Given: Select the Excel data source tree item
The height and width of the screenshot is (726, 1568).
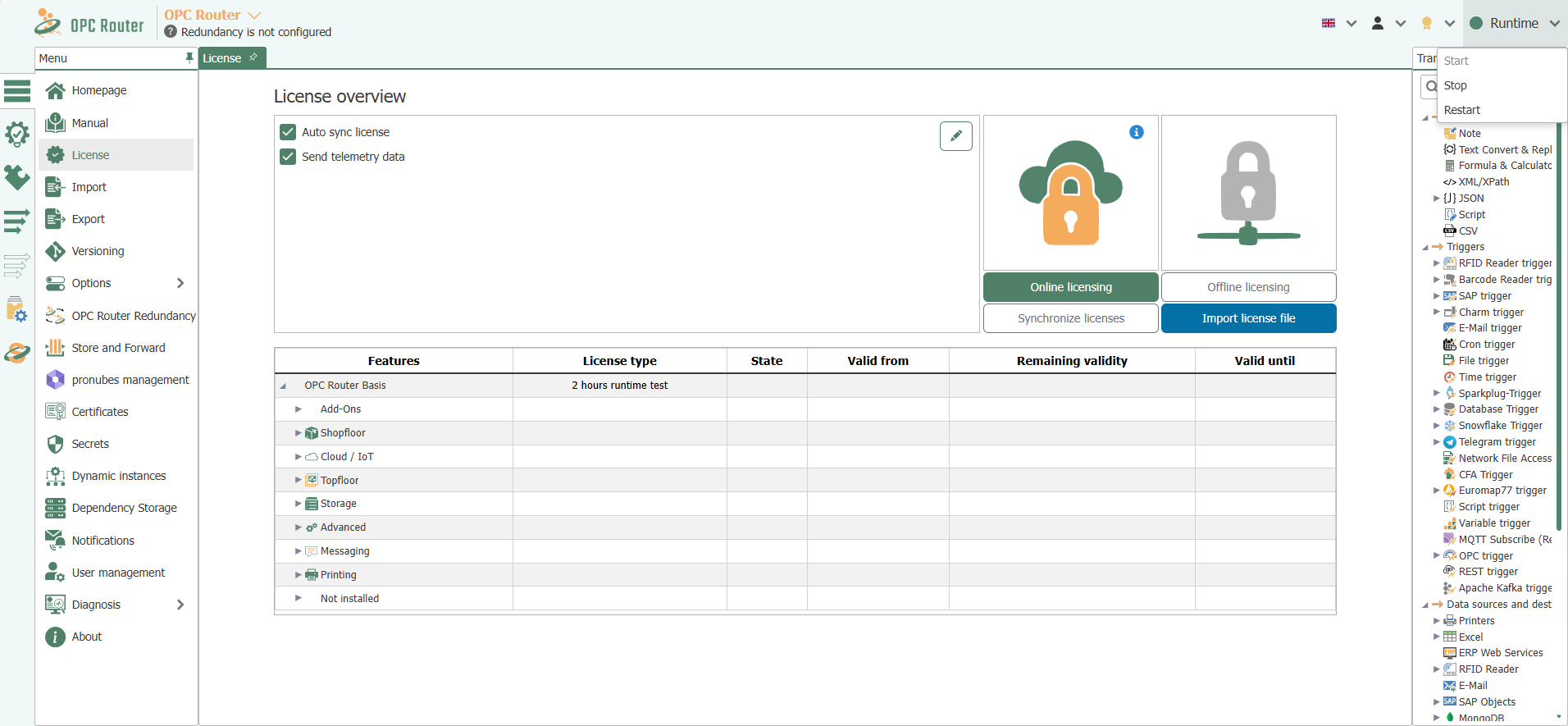Looking at the screenshot, I should 1470,637.
